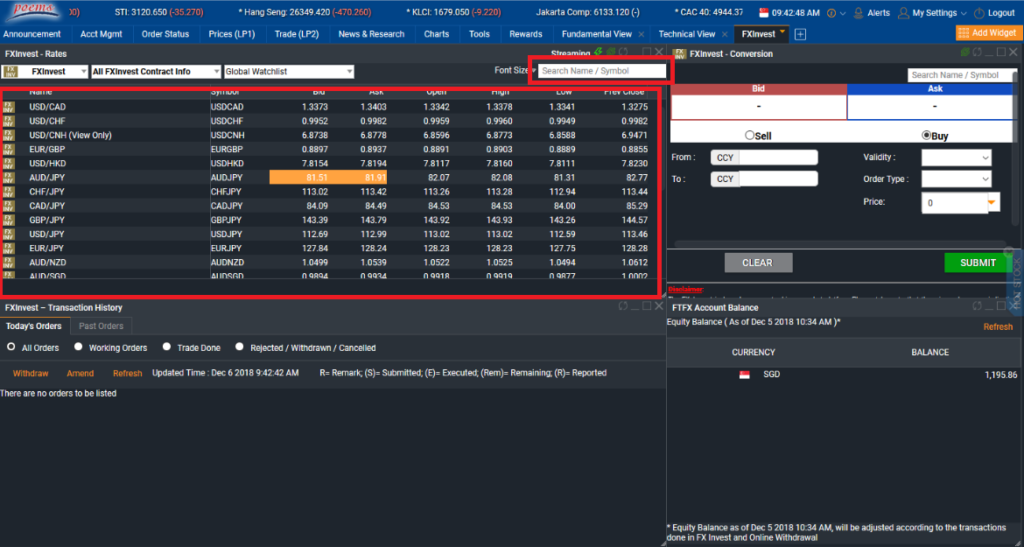This screenshot has width=1024, height=547.
Task: Click the Alerts bell icon
Action: click(860, 13)
